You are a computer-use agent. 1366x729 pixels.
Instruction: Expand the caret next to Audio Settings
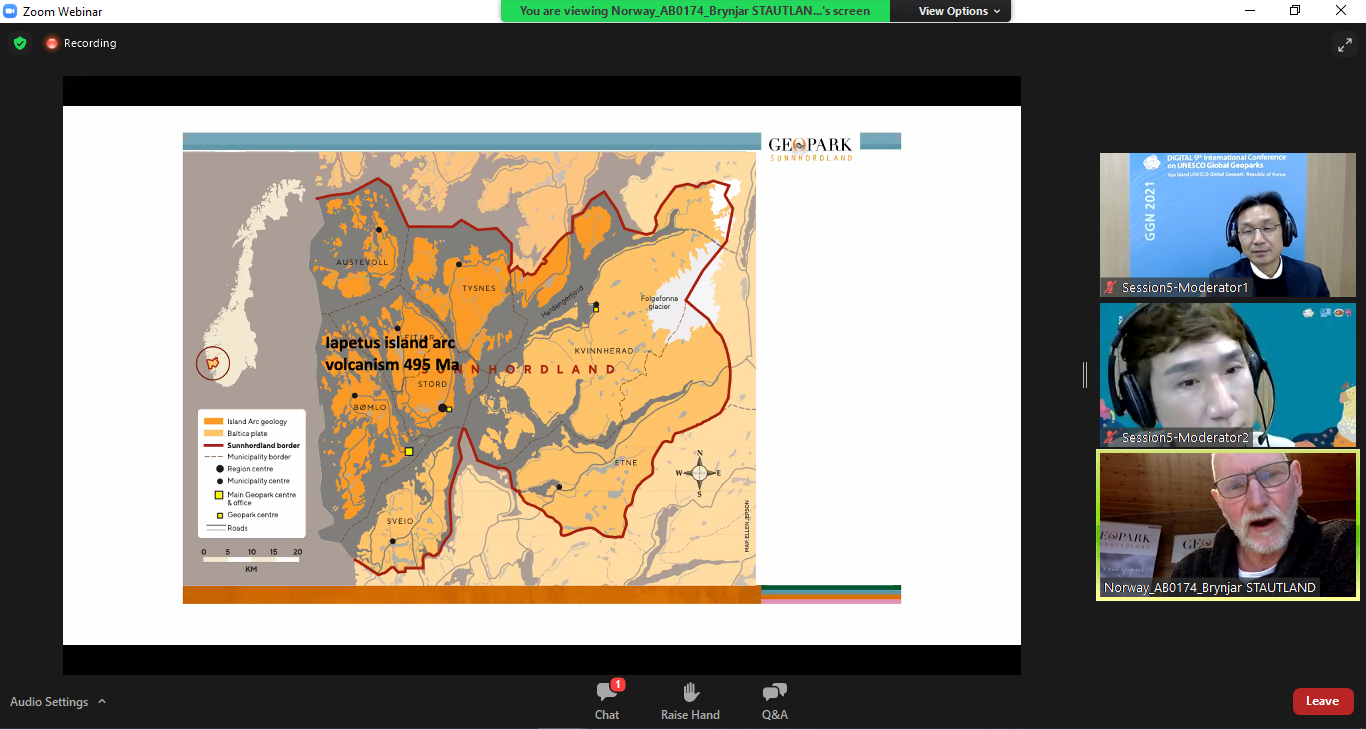(102, 702)
